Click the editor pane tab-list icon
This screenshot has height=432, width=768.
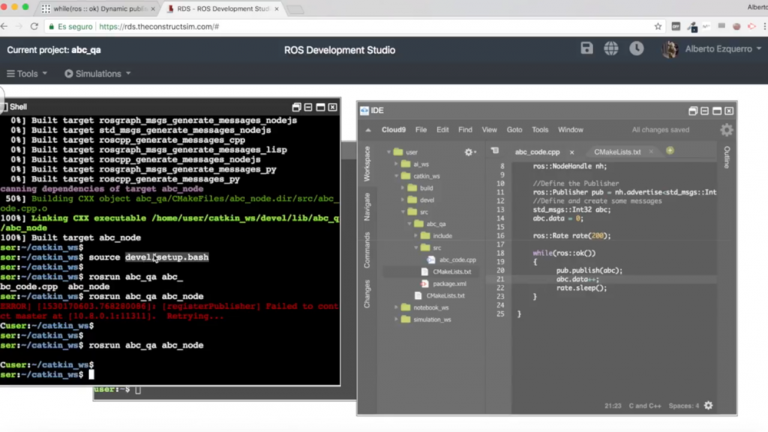point(495,151)
